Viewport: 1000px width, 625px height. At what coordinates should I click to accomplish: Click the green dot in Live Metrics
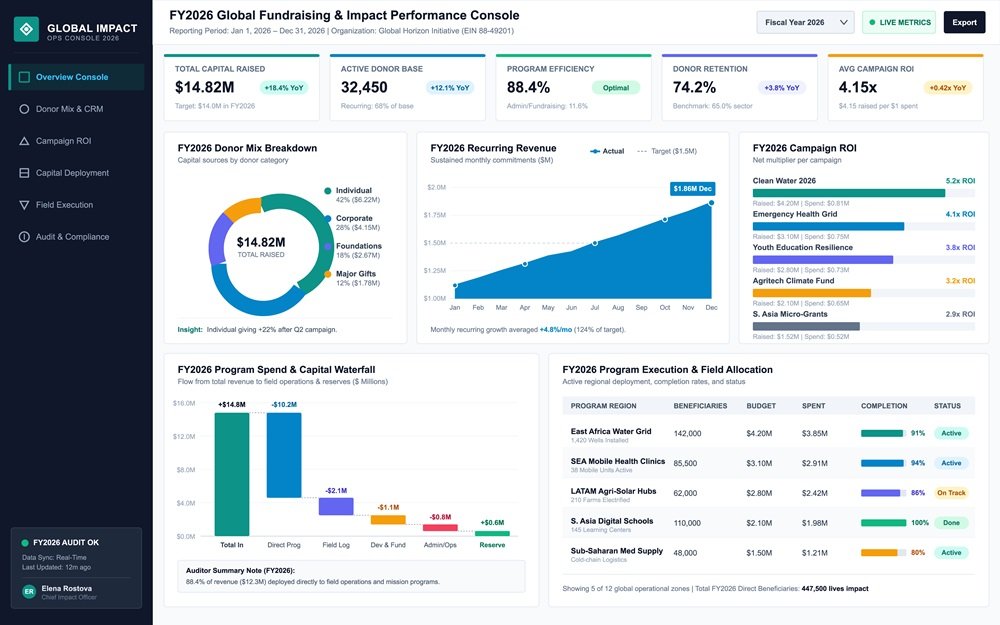(872, 22)
